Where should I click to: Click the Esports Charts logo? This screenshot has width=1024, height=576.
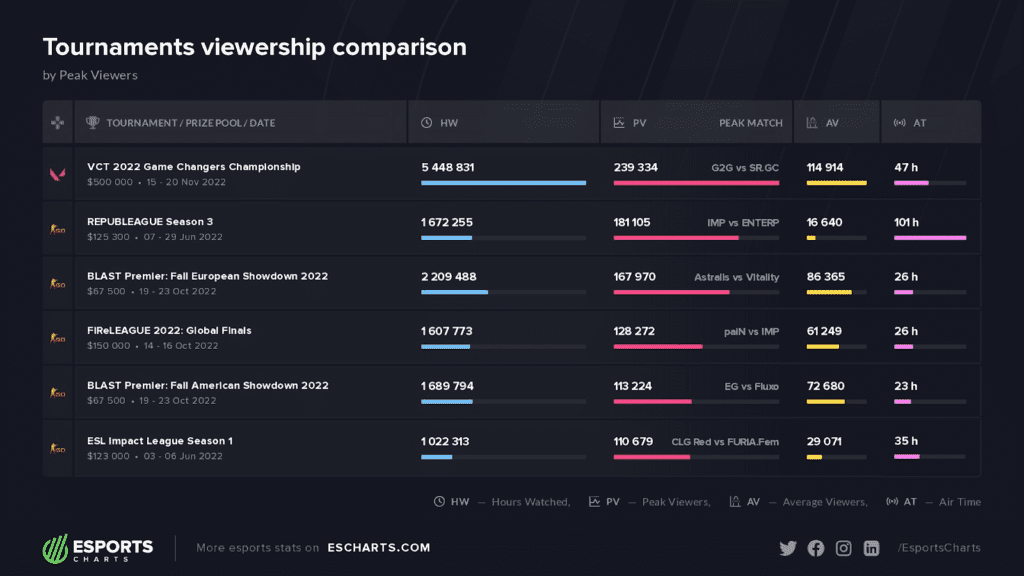98,549
